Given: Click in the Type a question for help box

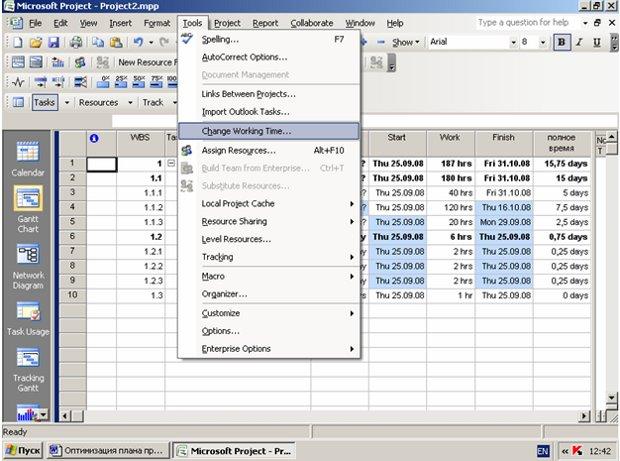Looking at the screenshot, I should click(523, 23).
